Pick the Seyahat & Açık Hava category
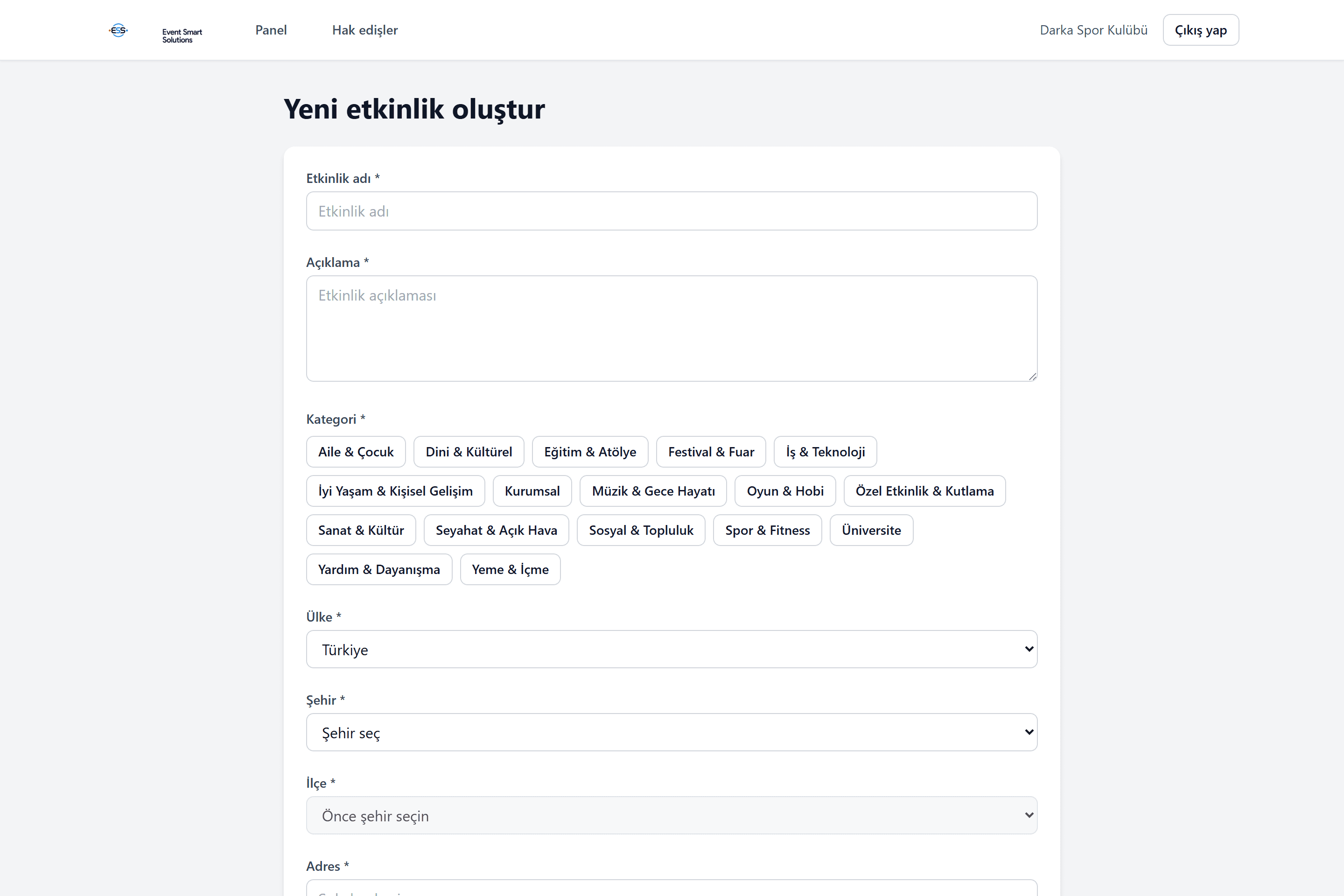Viewport: 1344px width, 896px height. pyautogui.click(x=496, y=530)
